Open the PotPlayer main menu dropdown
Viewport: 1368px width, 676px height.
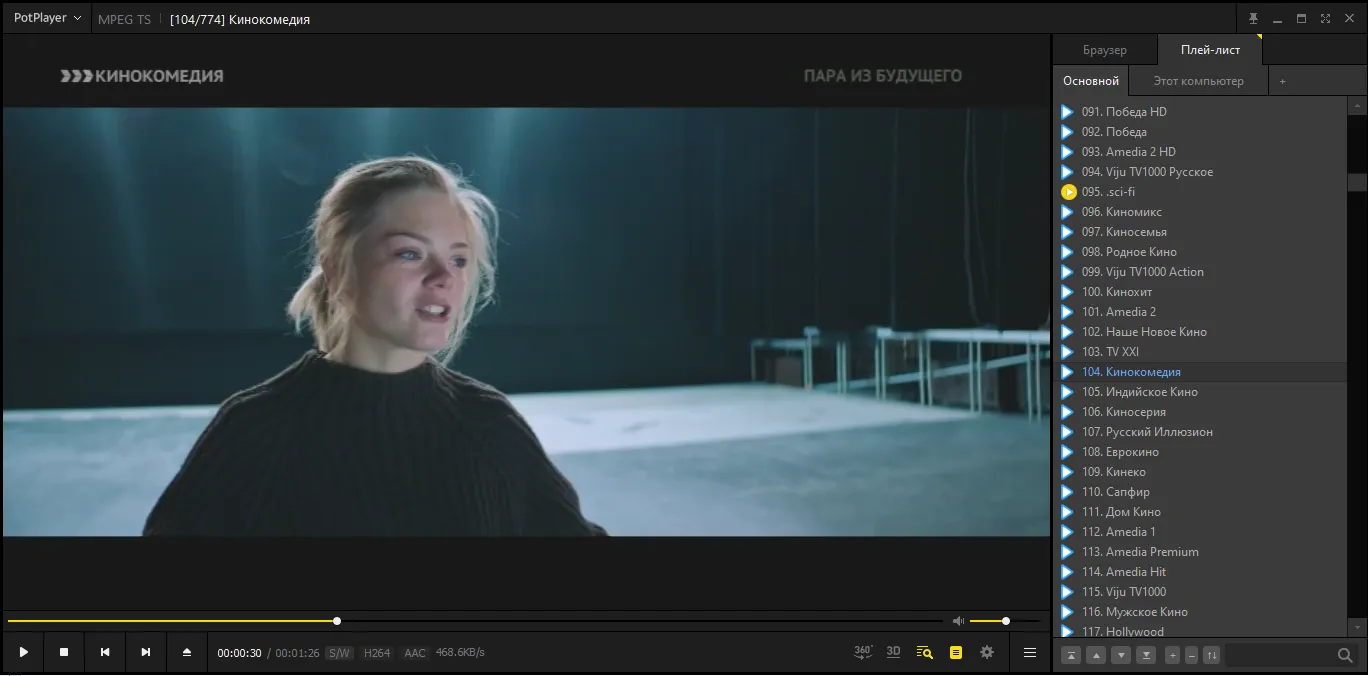coord(47,18)
